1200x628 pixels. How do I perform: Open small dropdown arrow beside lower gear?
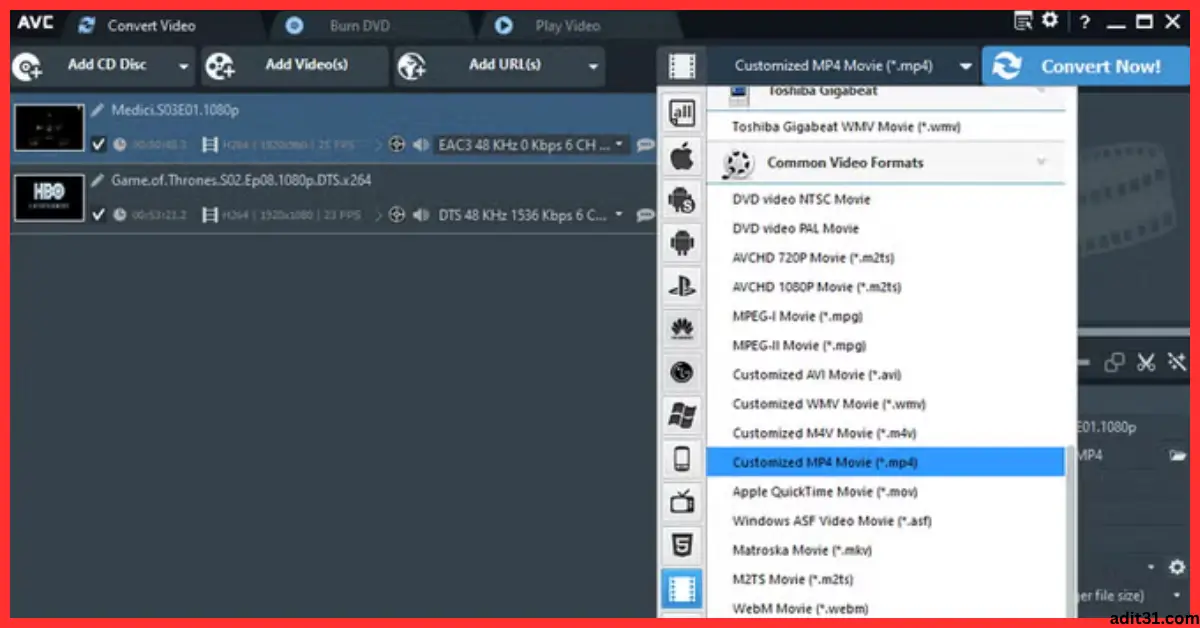[x=1152, y=567]
